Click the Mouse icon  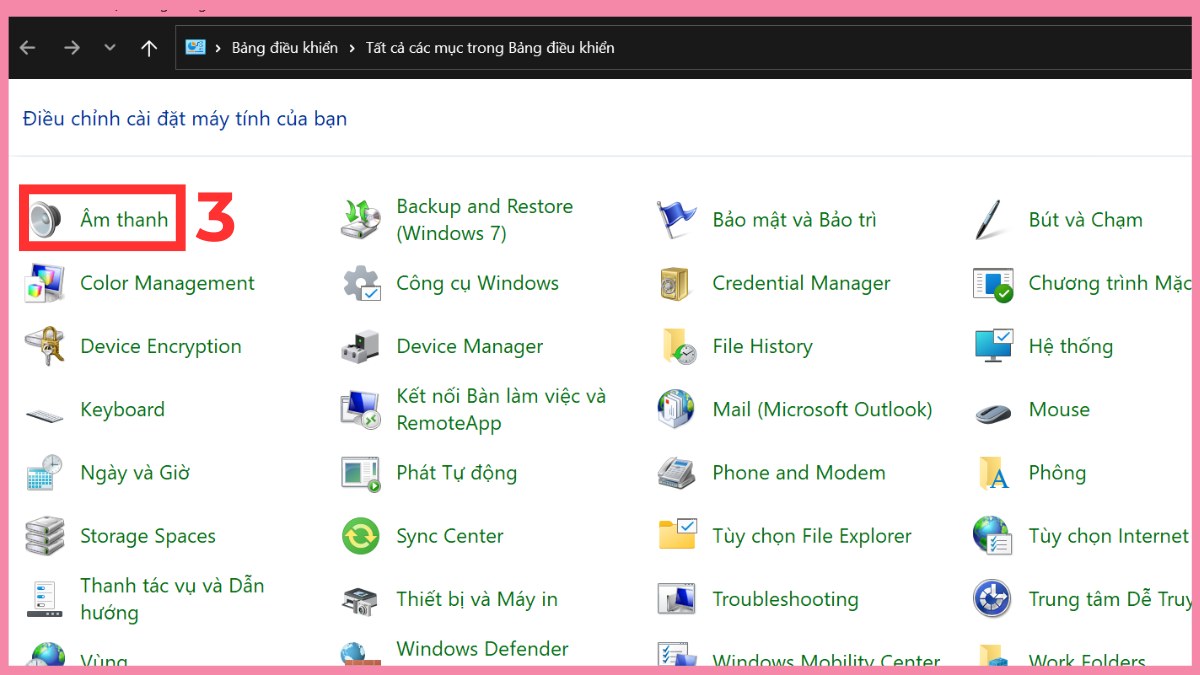992,410
